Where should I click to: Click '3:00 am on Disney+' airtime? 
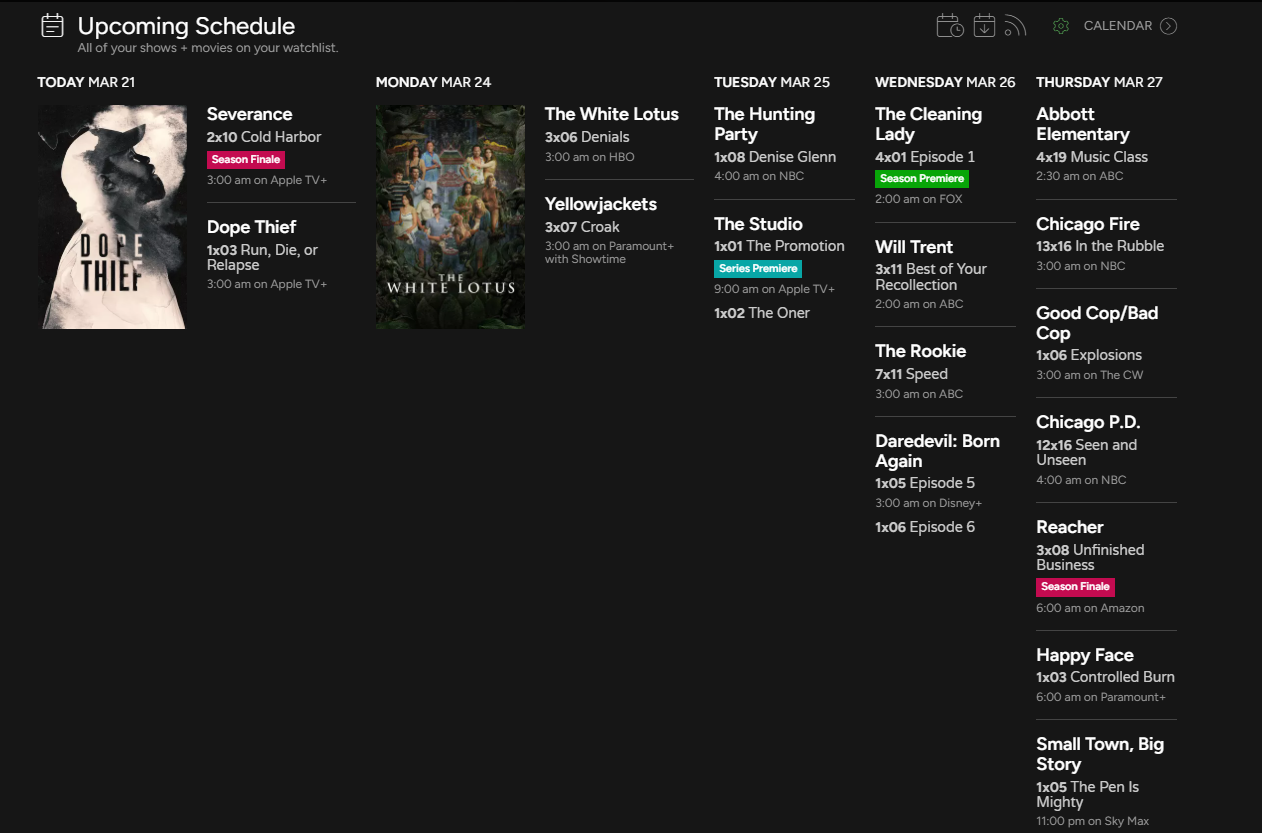click(x=929, y=503)
